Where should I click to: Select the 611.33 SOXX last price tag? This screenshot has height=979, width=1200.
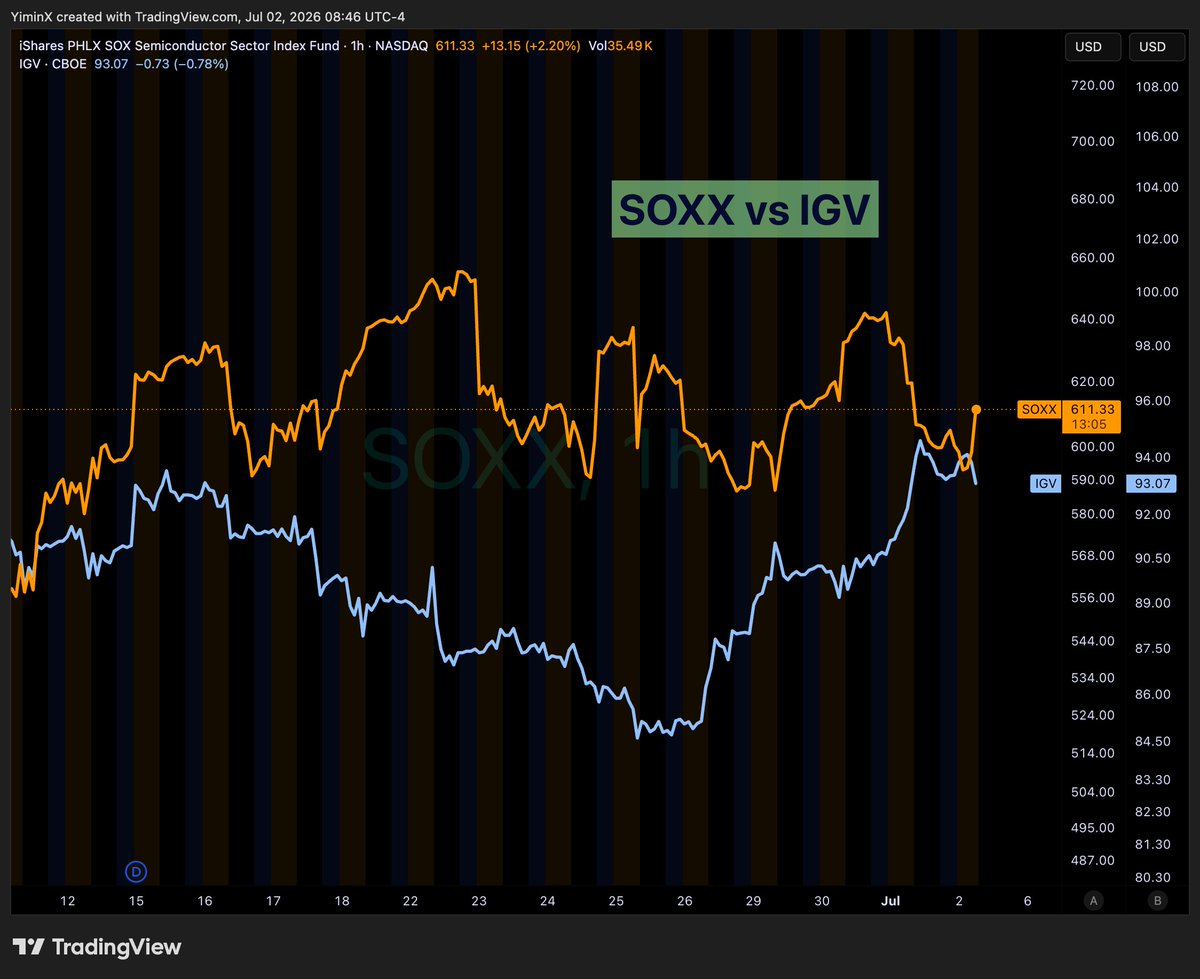[1091, 409]
